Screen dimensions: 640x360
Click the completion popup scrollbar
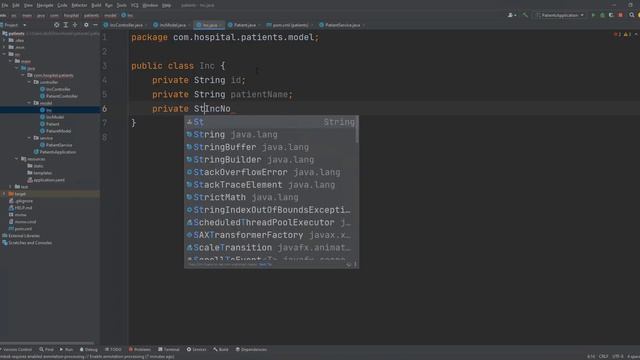(x=357, y=130)
